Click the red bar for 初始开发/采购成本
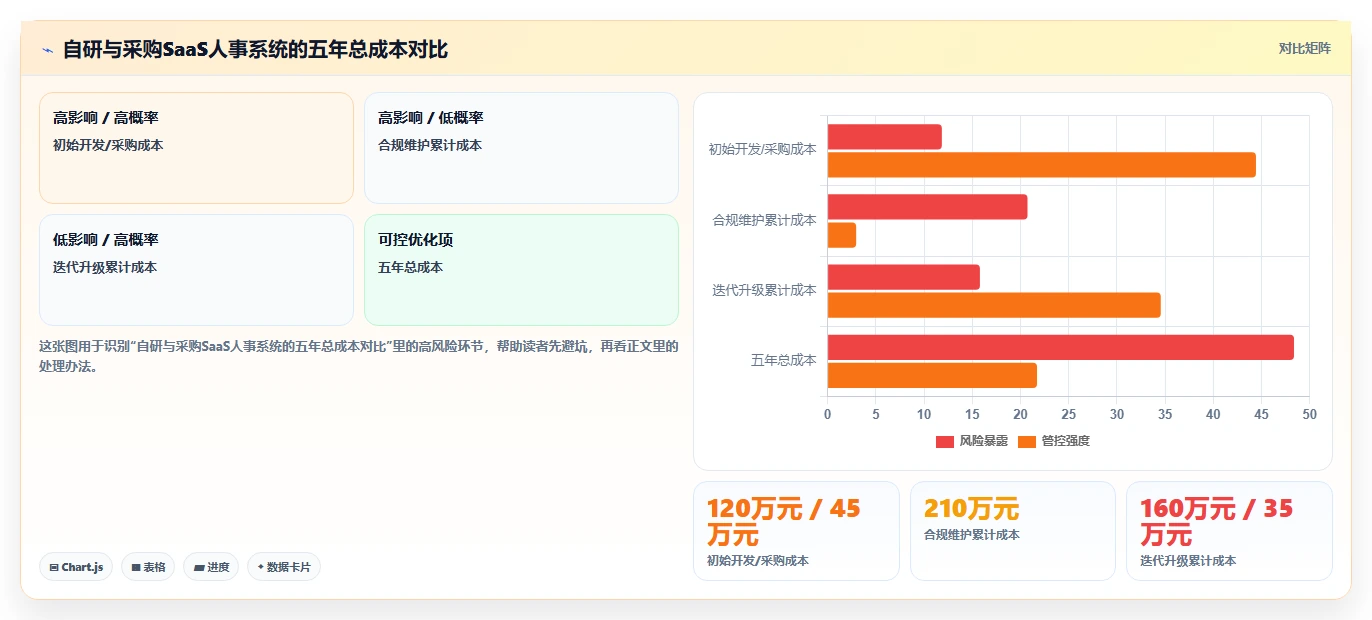The image size is (1372, 620). (x=884, y=137)
